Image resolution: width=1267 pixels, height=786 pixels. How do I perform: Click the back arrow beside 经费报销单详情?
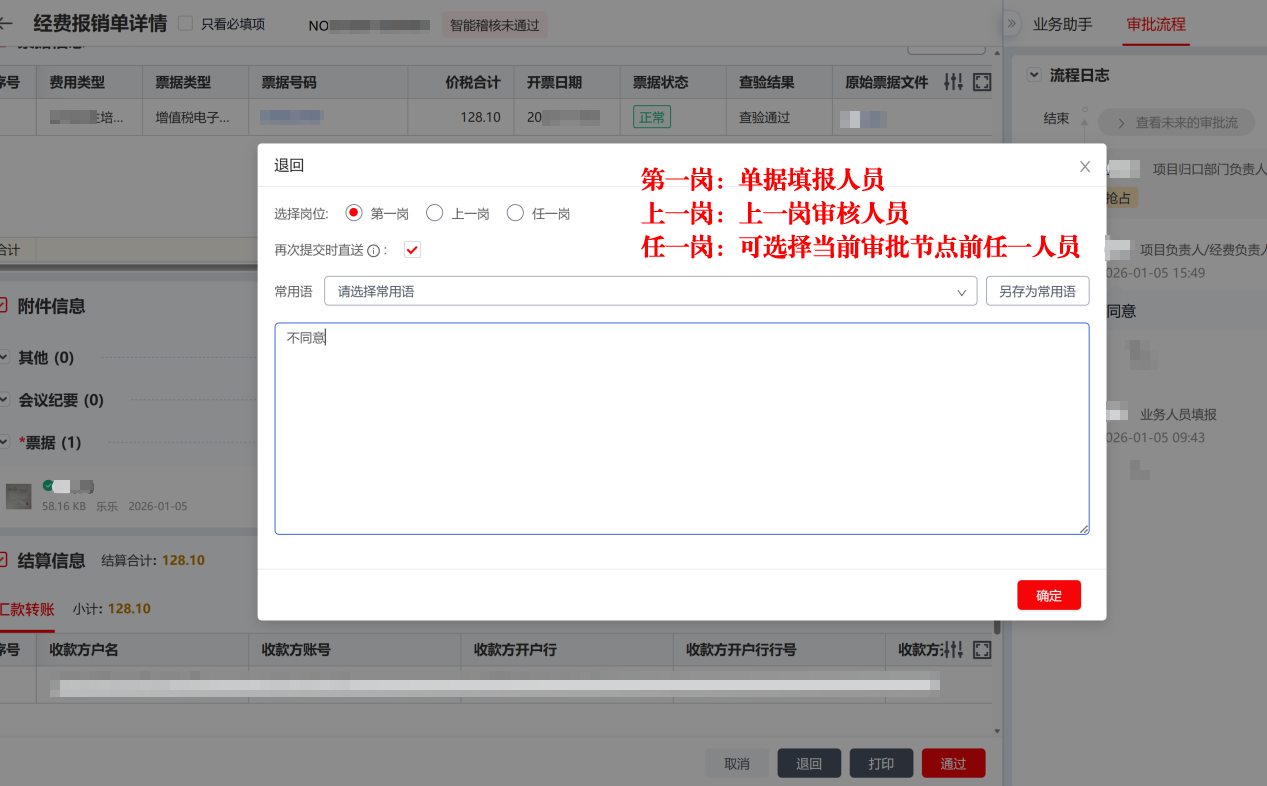[x=6, y=24]
